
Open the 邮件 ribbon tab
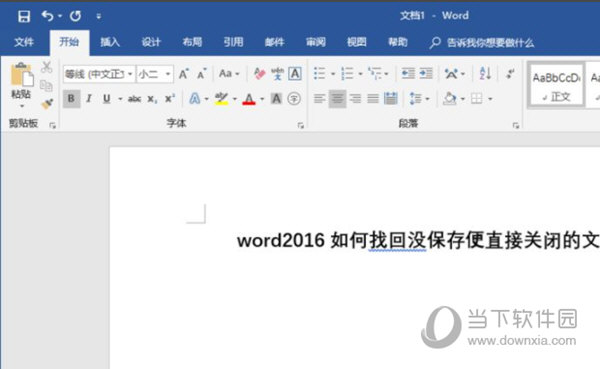tap(275, 42)
